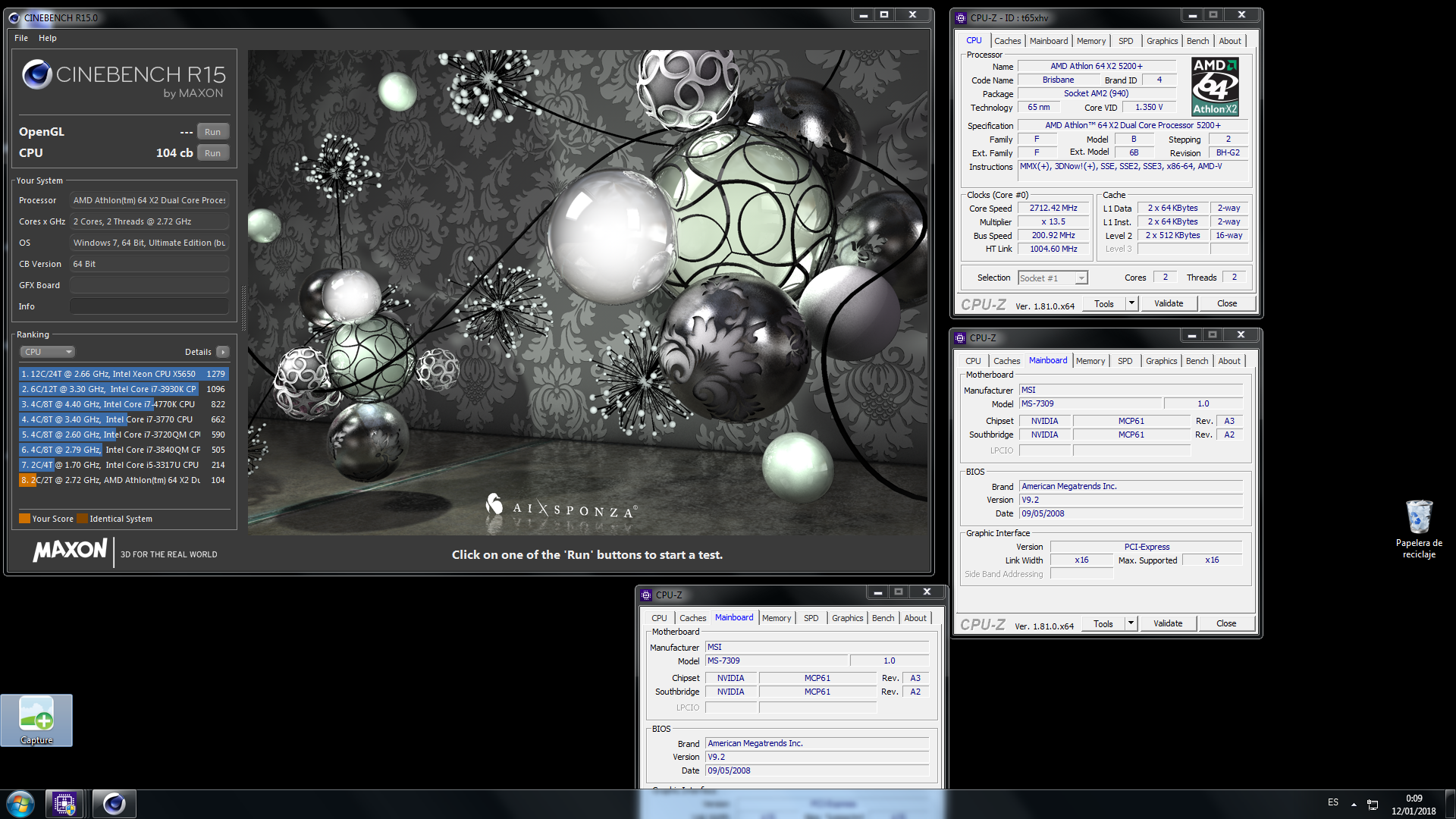The image size is (1456, 819).
Task: Select ranking row AMD Athlon 64 X2
Action: coord(124,480)
